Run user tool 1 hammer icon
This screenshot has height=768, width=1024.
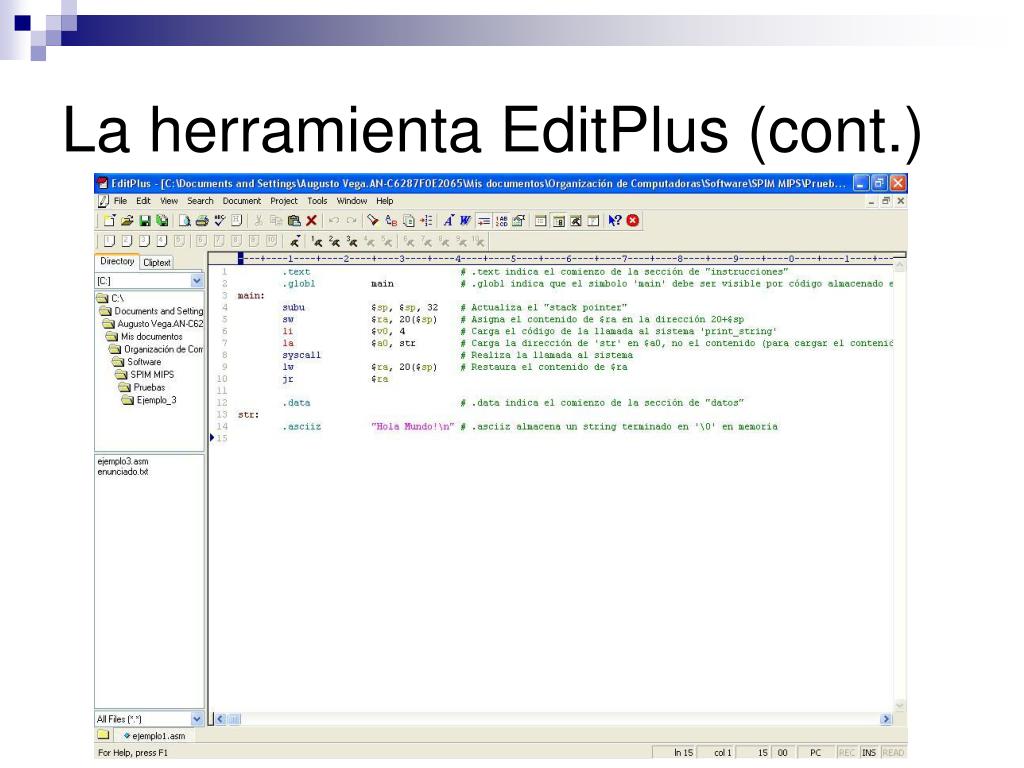tap(316, 242)
